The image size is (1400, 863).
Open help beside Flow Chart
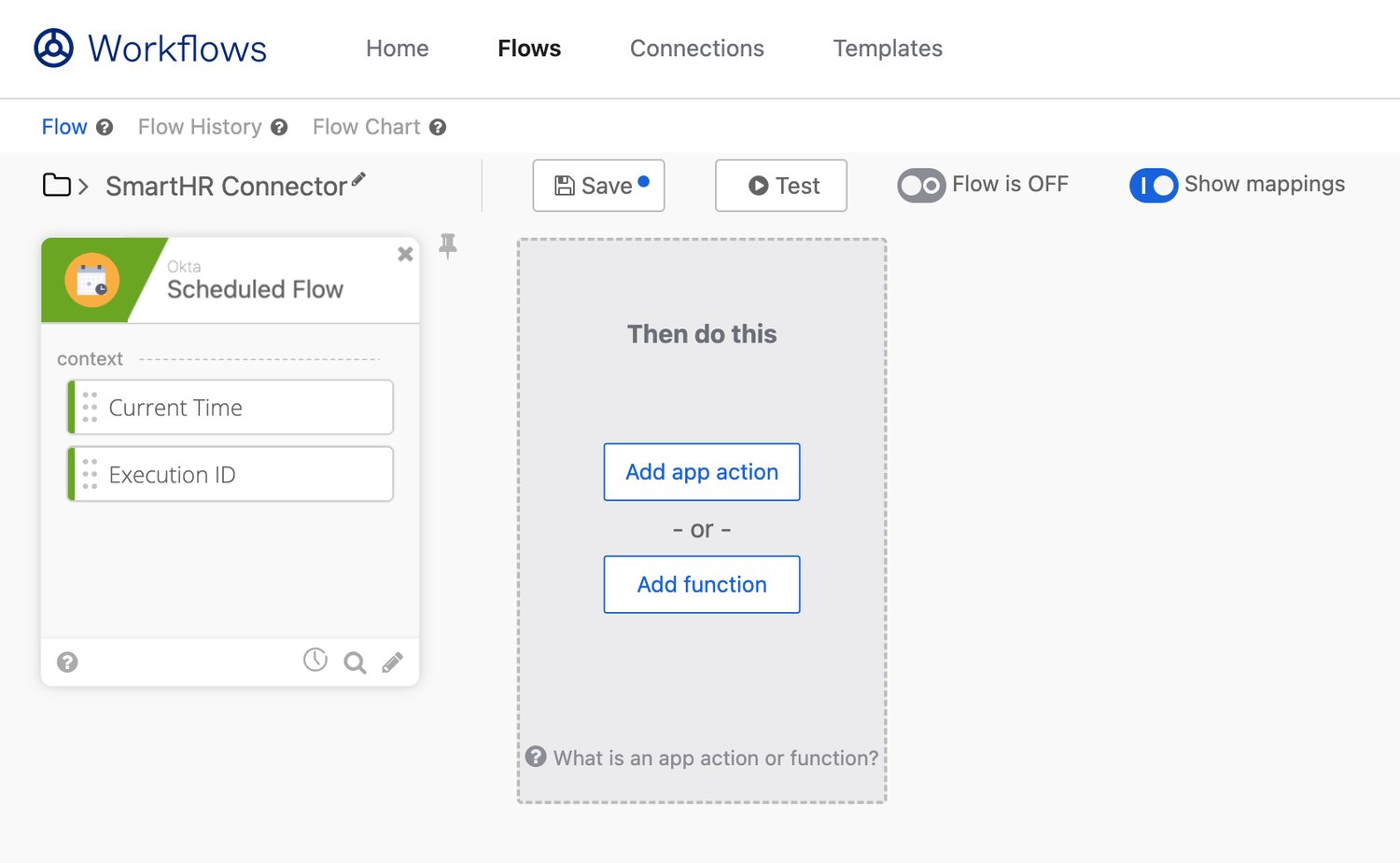click(x=439, y=127)
